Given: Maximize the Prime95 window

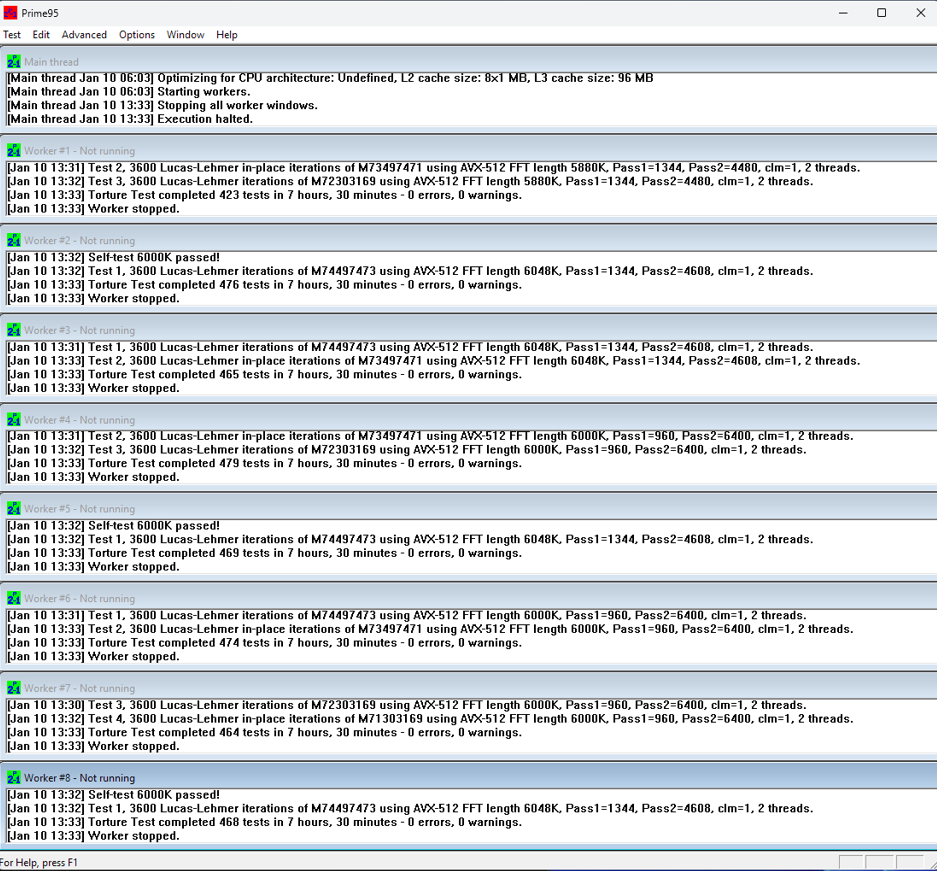Looking at the screenshot, I should pyautogui.click(x=881, y=13).
